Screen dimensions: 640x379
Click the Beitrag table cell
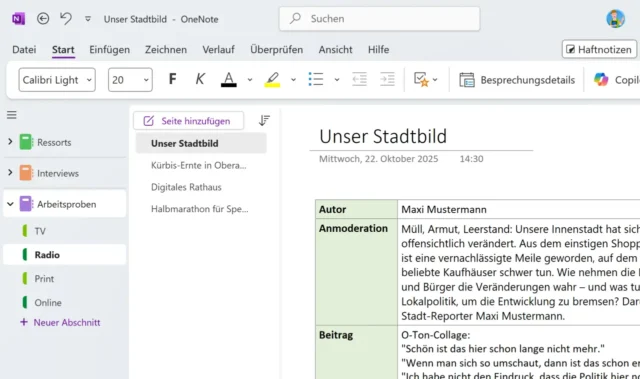pos(356,352)
